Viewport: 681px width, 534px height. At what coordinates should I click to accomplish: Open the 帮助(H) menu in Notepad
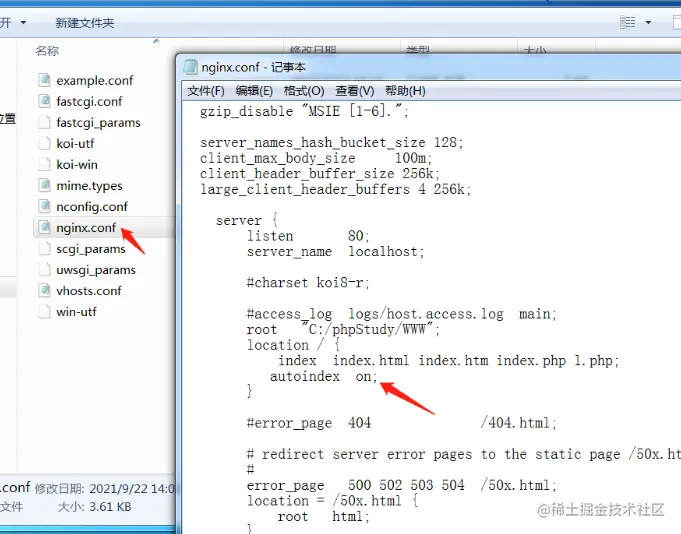coord(405,91)
